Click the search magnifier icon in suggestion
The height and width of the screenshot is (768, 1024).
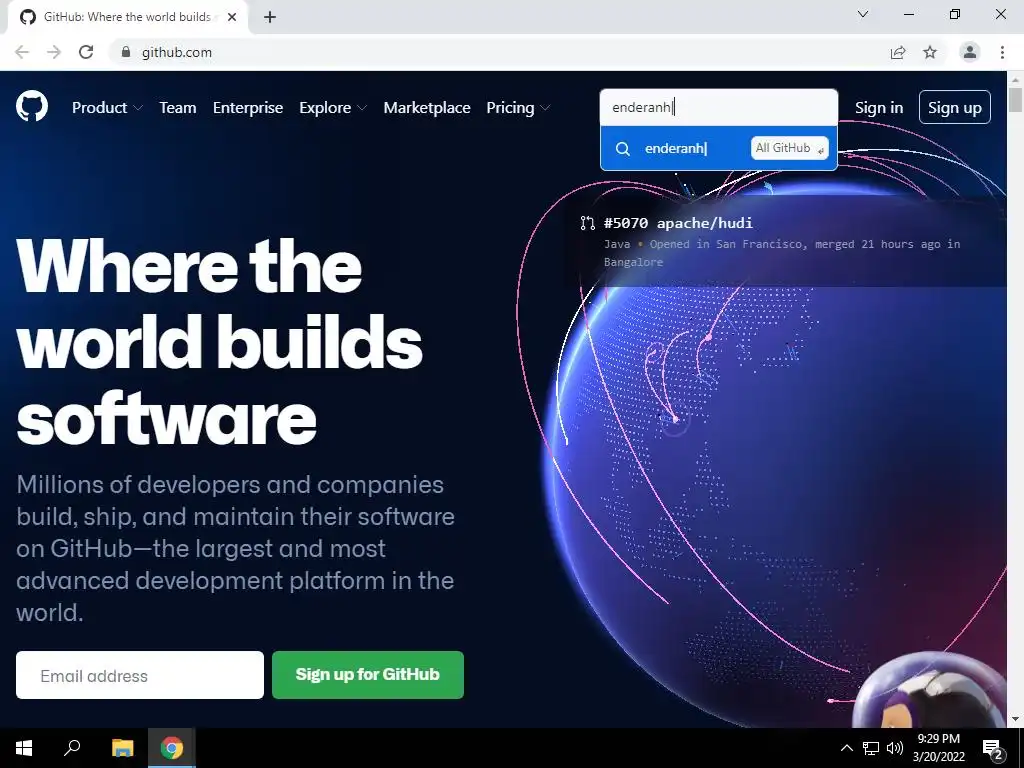pos(622,149)
